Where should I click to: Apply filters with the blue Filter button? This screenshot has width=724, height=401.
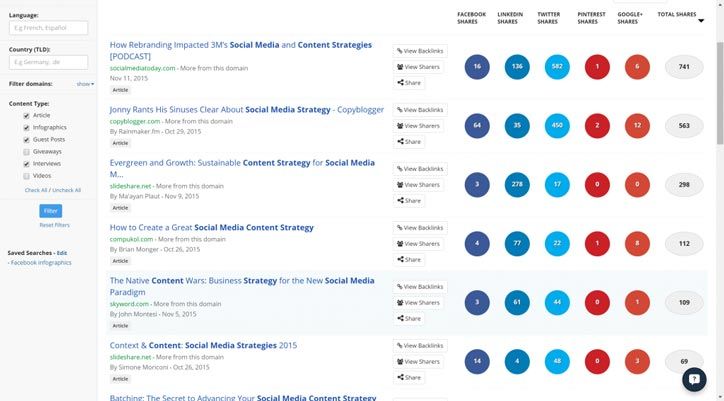[x=51, y=211]
